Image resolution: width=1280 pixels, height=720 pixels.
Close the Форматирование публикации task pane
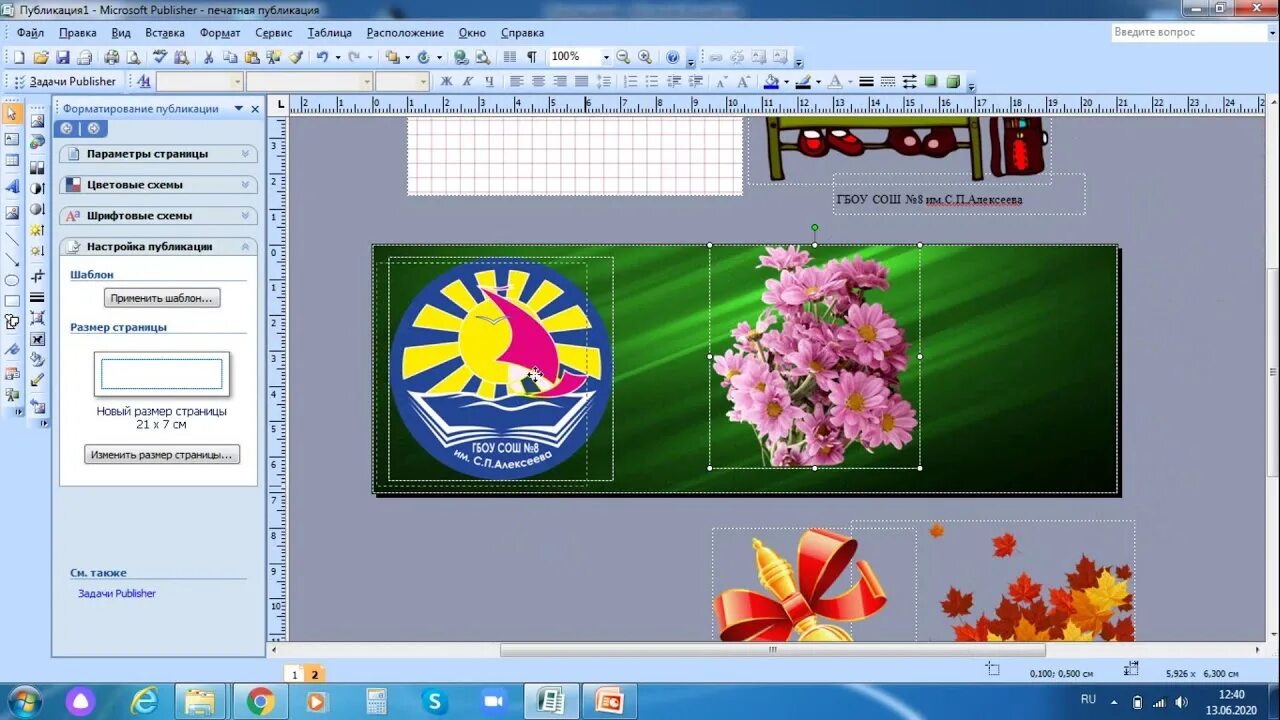pos(255,109)
